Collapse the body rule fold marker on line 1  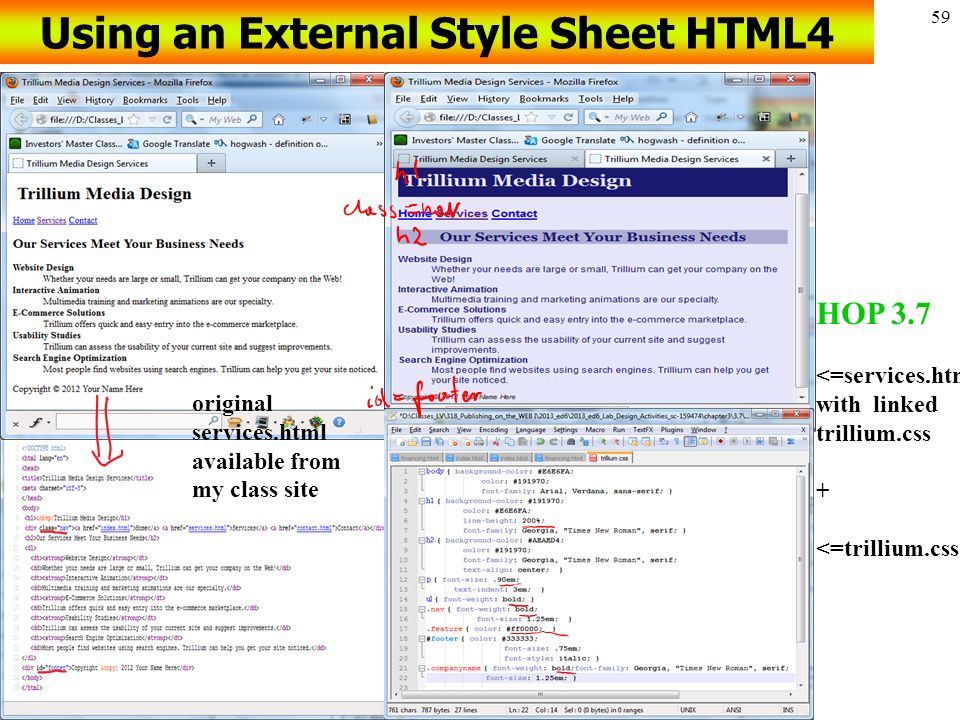point(421,471)
